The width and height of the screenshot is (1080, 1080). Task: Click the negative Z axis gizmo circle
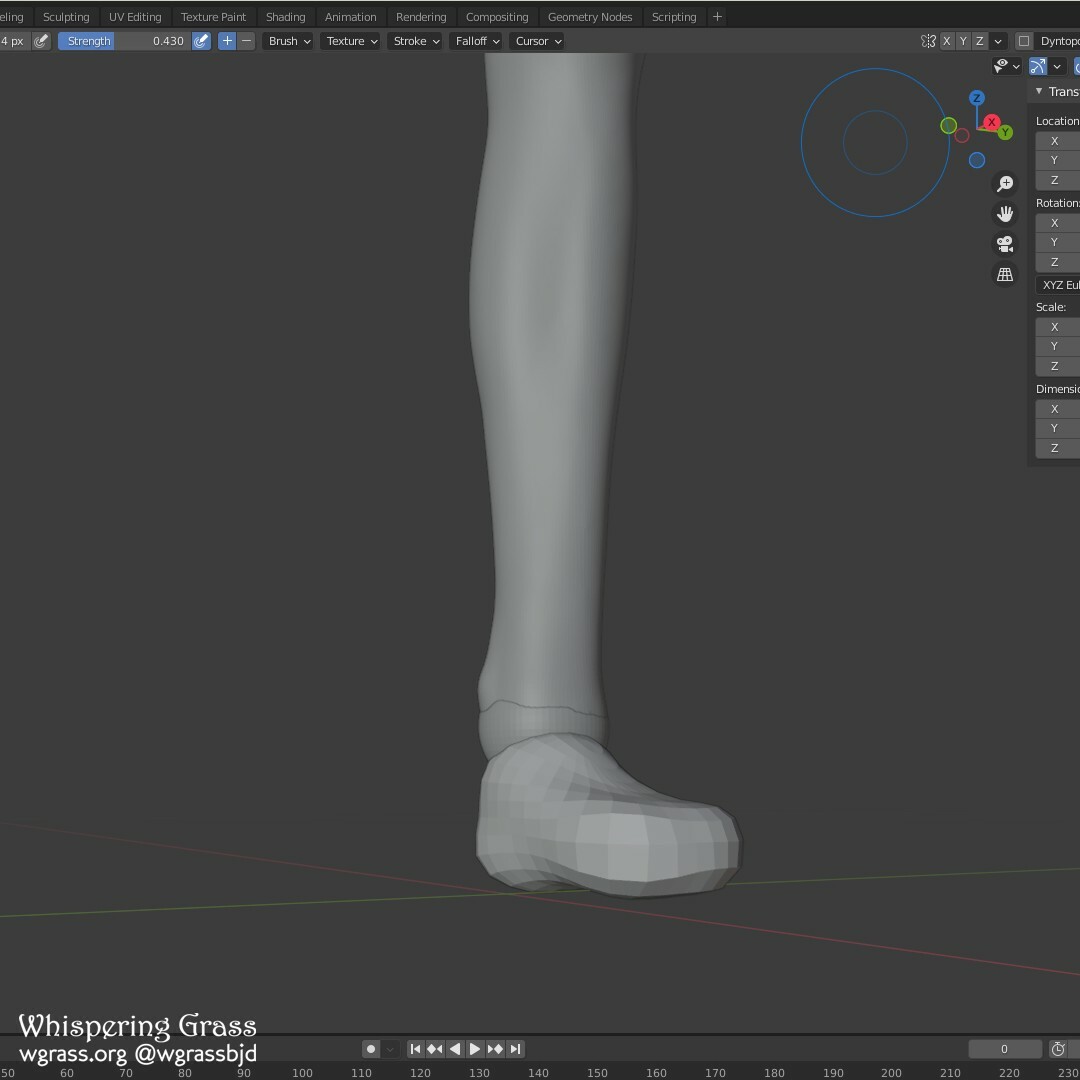coord(977,160)
